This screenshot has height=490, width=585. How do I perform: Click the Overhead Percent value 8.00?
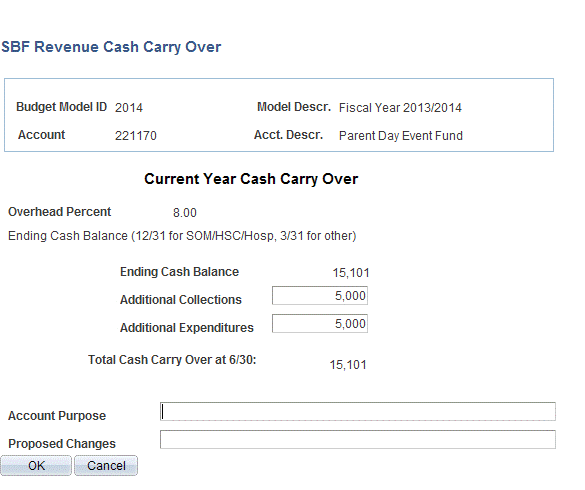coord(185,213)
